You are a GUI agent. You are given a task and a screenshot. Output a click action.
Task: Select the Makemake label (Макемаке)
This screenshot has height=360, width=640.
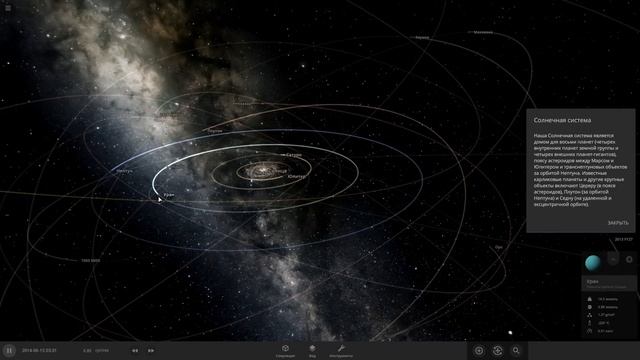(x=483, y=32)
